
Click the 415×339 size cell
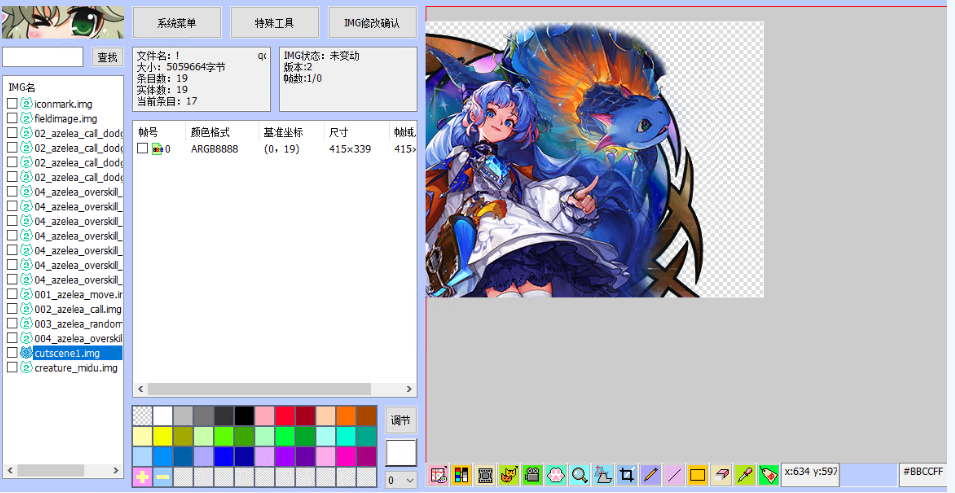pyautogui.click(x=350, y=149)
